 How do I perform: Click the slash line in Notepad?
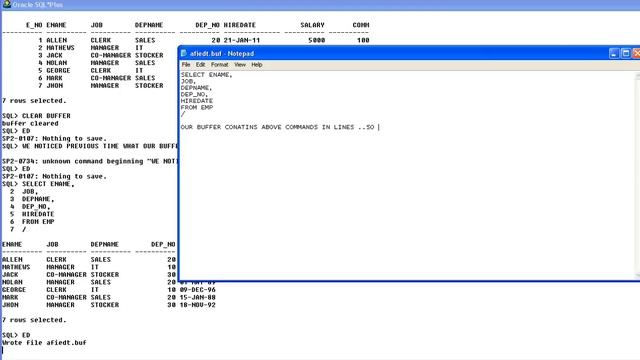(183, 114)
